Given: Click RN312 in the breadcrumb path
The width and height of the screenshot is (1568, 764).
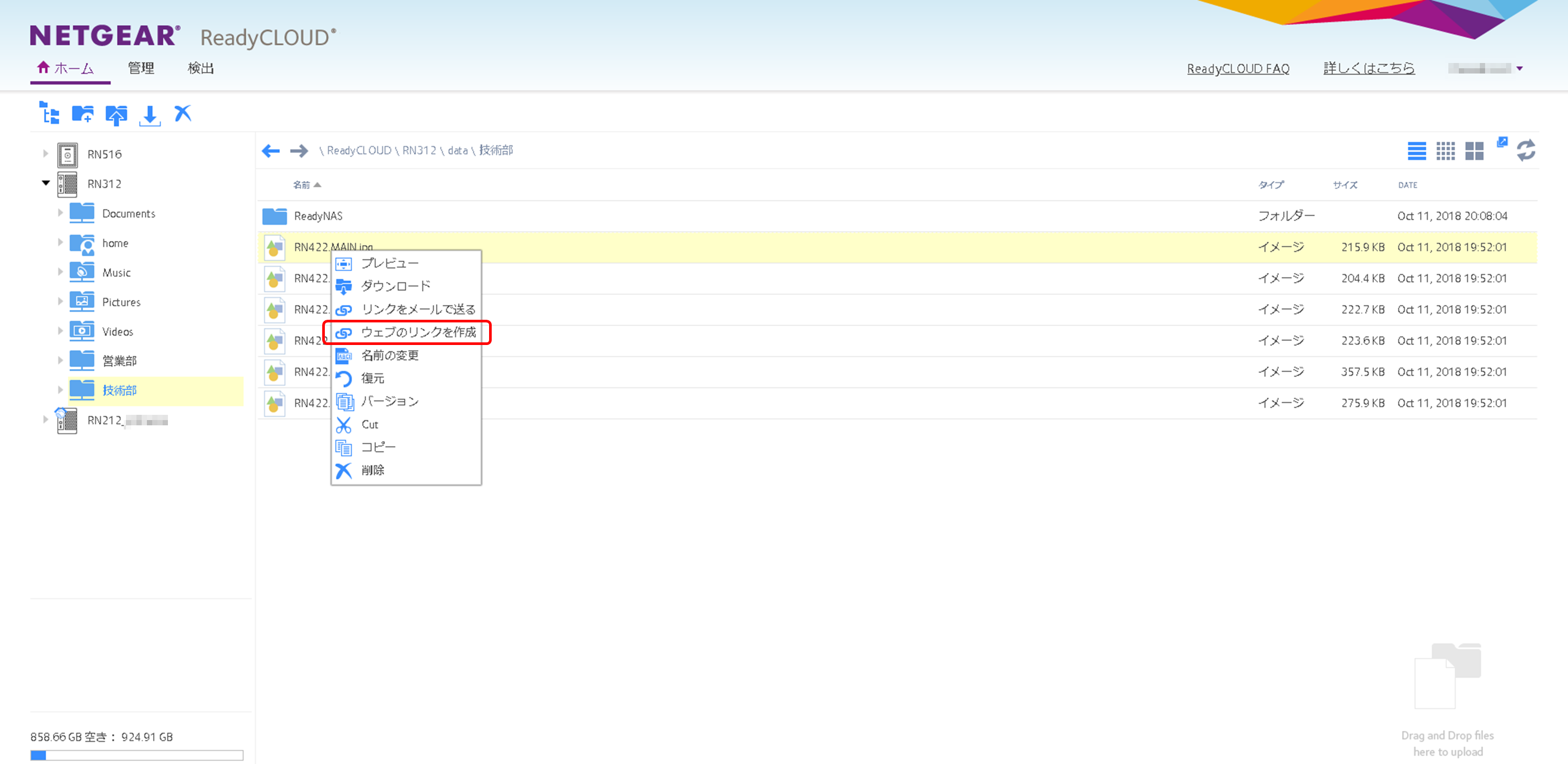Looking at the screenshot, I should (x=419, y=151).
